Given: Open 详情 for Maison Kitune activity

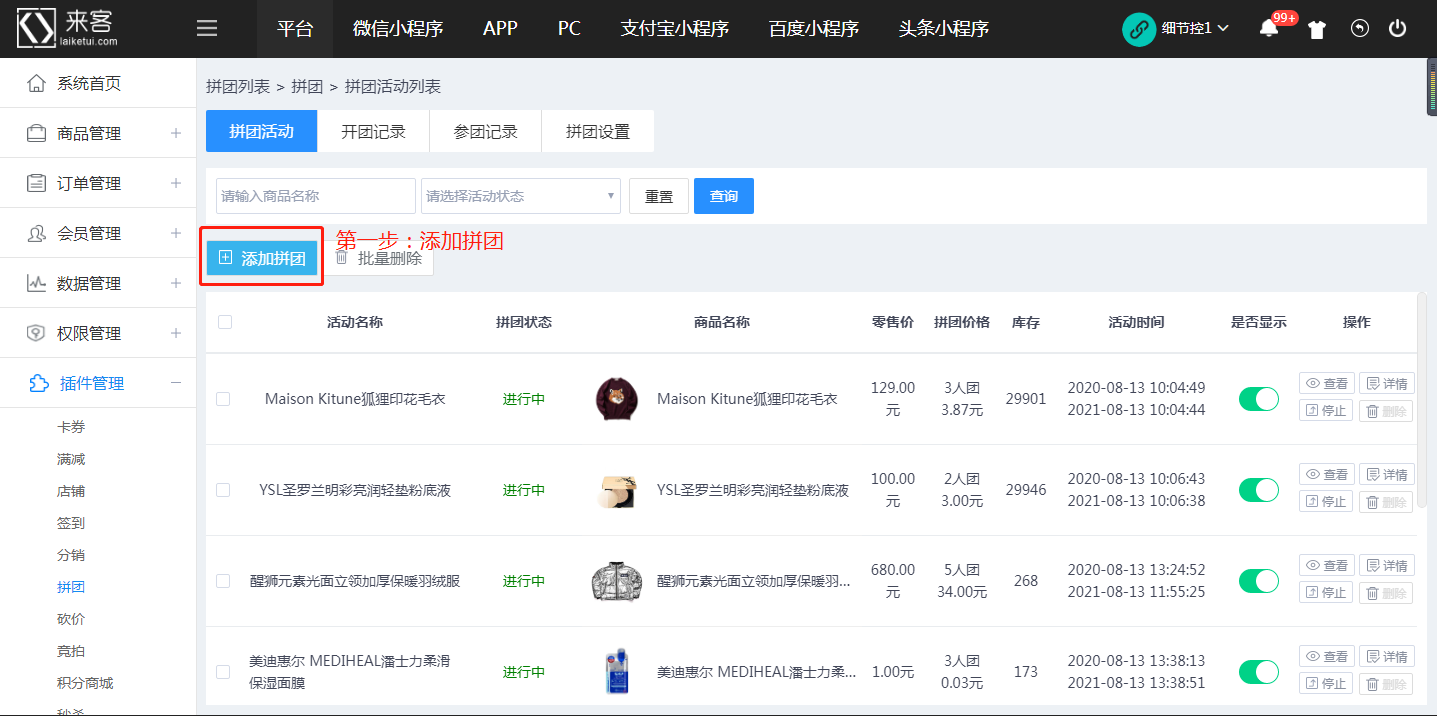Looking at the screenshot, I should (x=1386, y=383).
